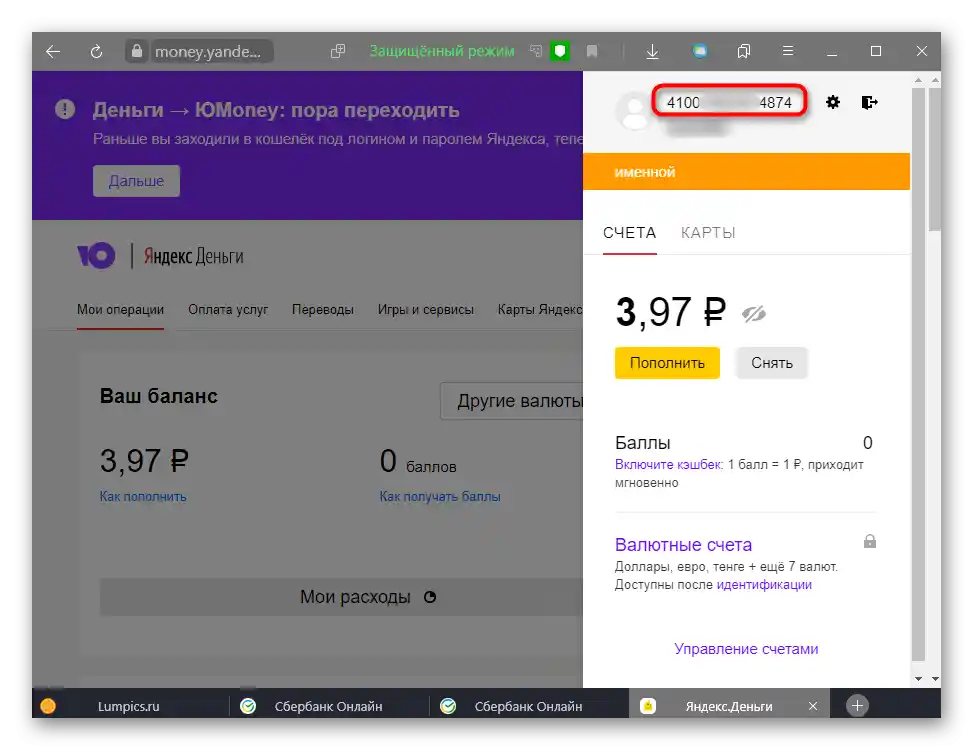Viewport: 973px width, 750px height.
Task: Switch to the СЧЕТА tab
Action: click(629, 233)
